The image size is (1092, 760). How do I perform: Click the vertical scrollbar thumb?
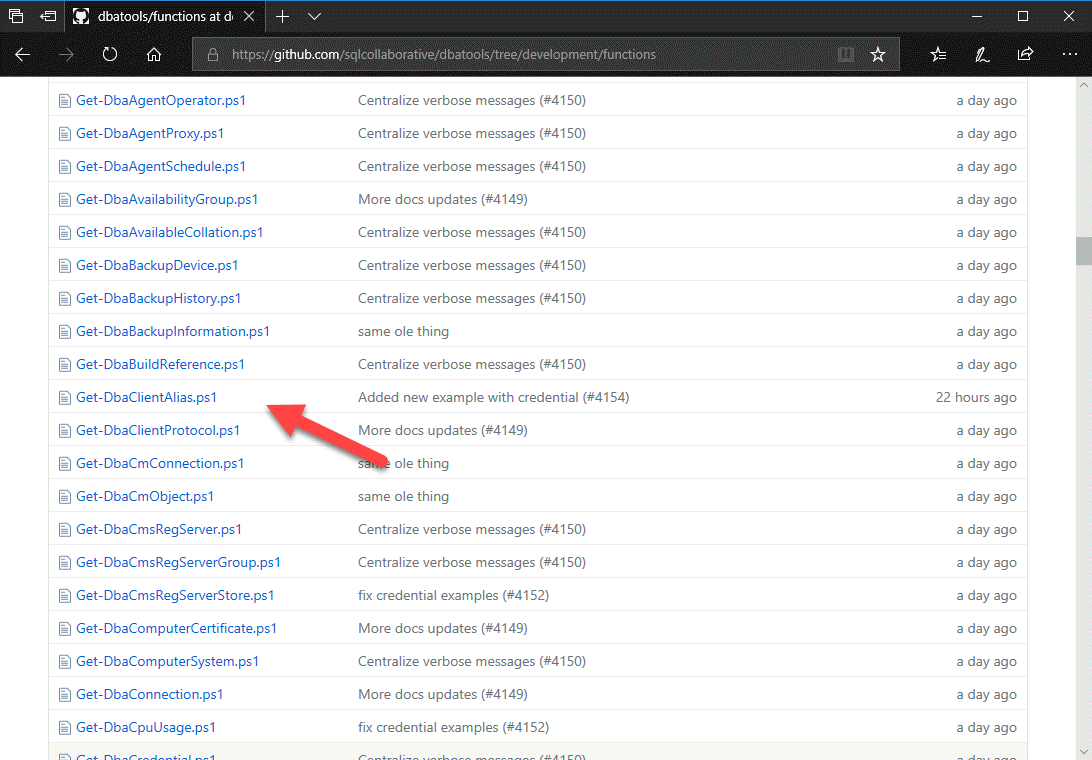pyautogui.click(x=1083, y=250)
